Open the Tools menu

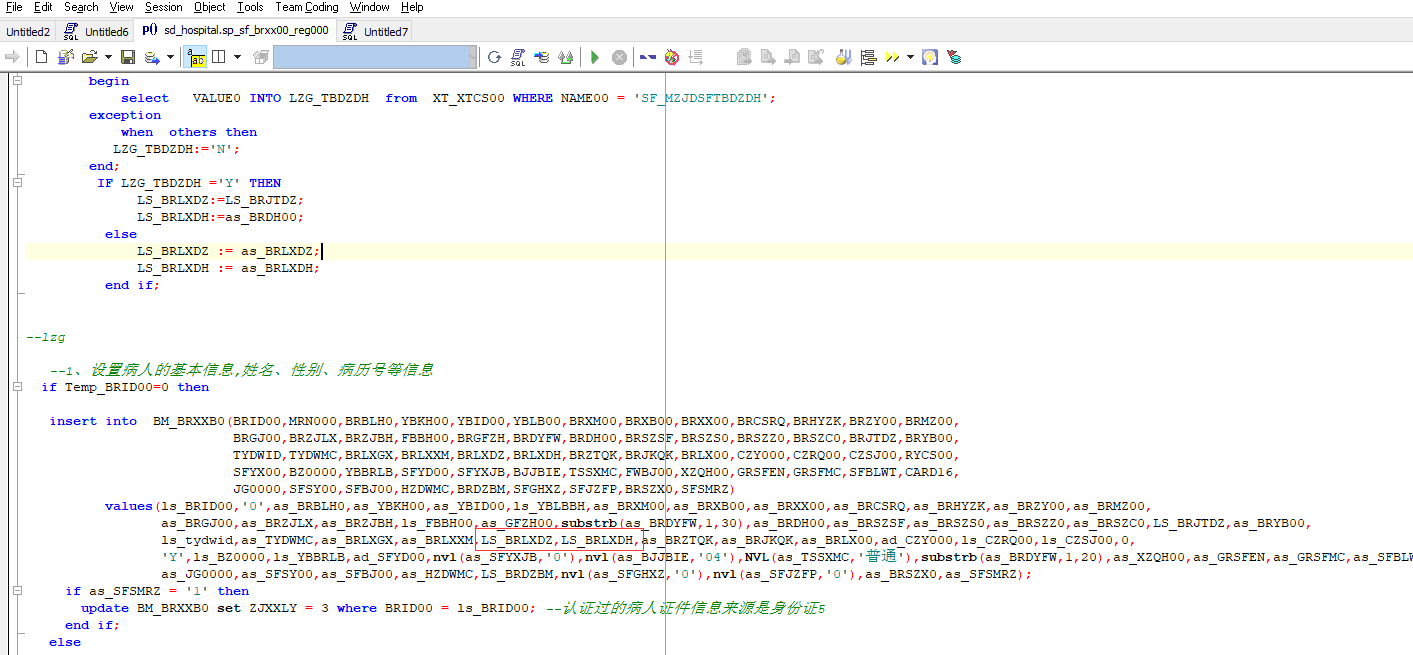(250, 7)
